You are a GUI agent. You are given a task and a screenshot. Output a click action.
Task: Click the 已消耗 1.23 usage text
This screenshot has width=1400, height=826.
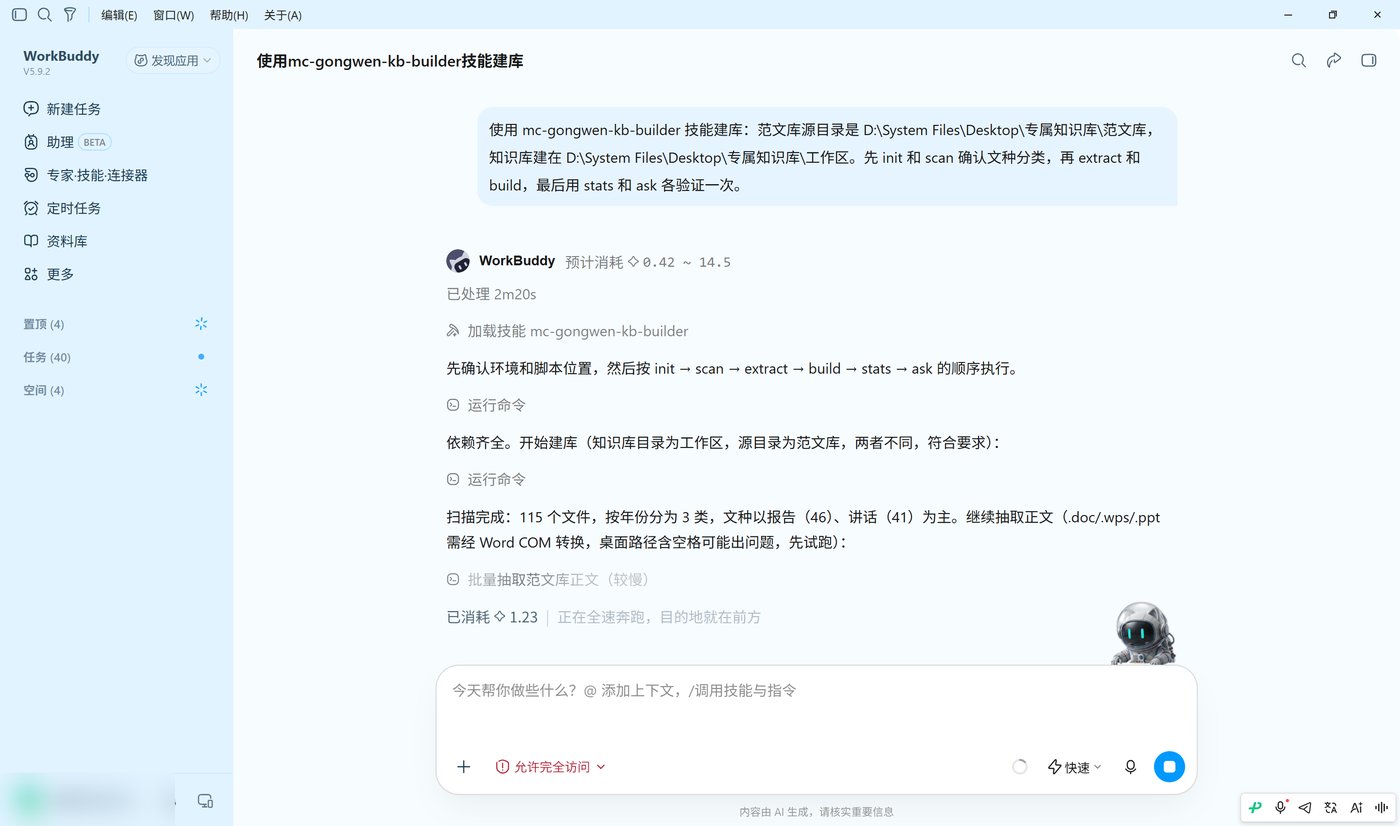[492, 617]
